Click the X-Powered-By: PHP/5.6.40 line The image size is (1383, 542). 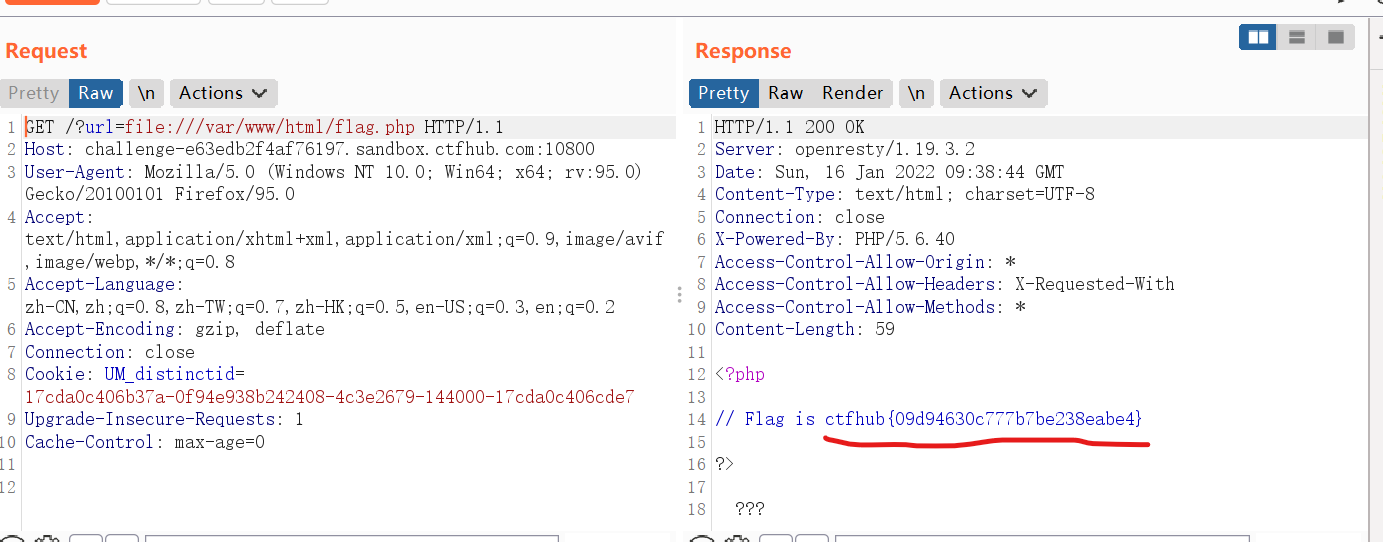pyautogui.click(x=835, y=239)
